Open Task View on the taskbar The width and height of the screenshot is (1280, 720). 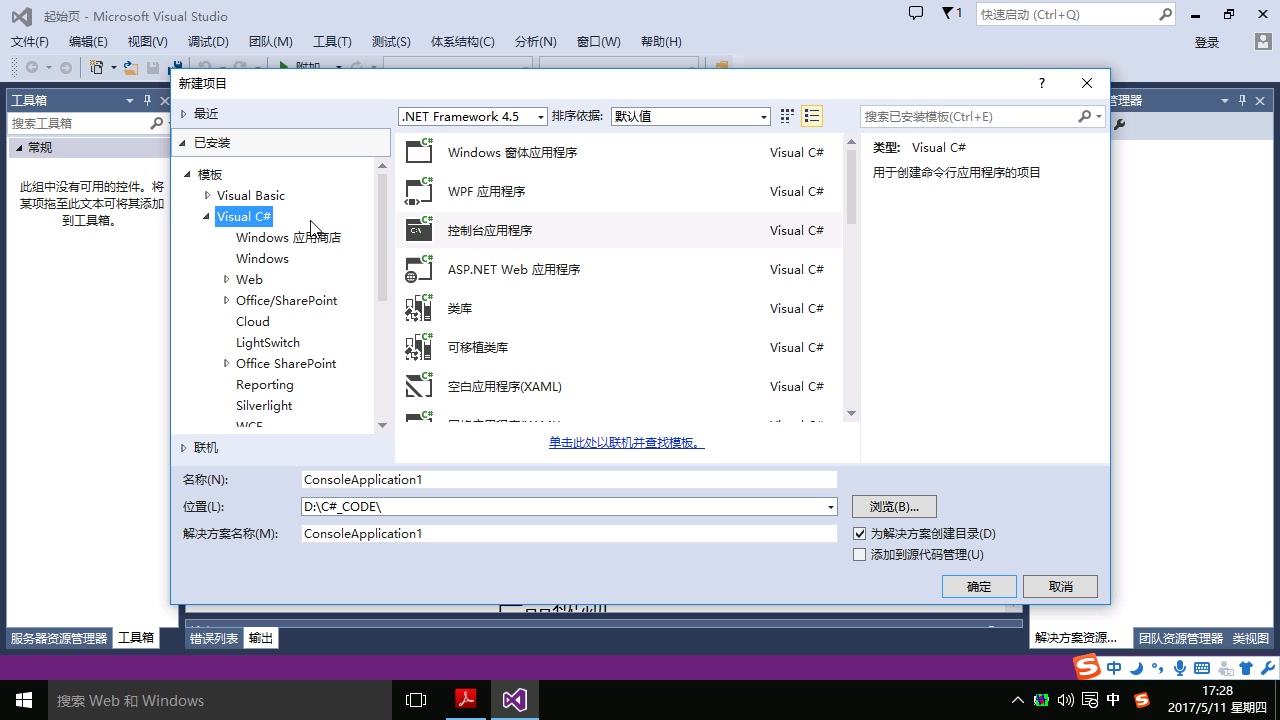pyautogui.click(x=416, y=700)
